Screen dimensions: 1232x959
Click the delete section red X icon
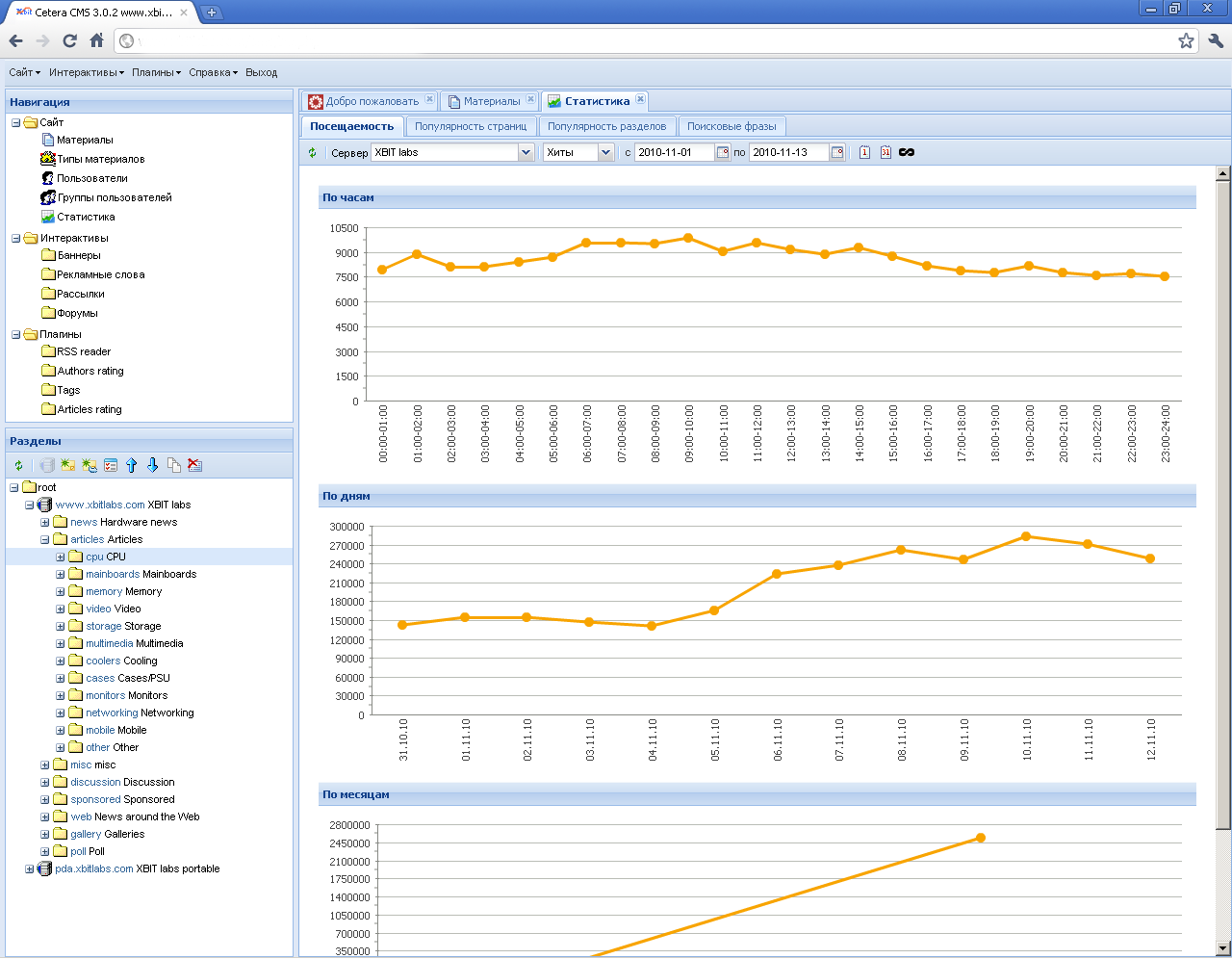194,466
